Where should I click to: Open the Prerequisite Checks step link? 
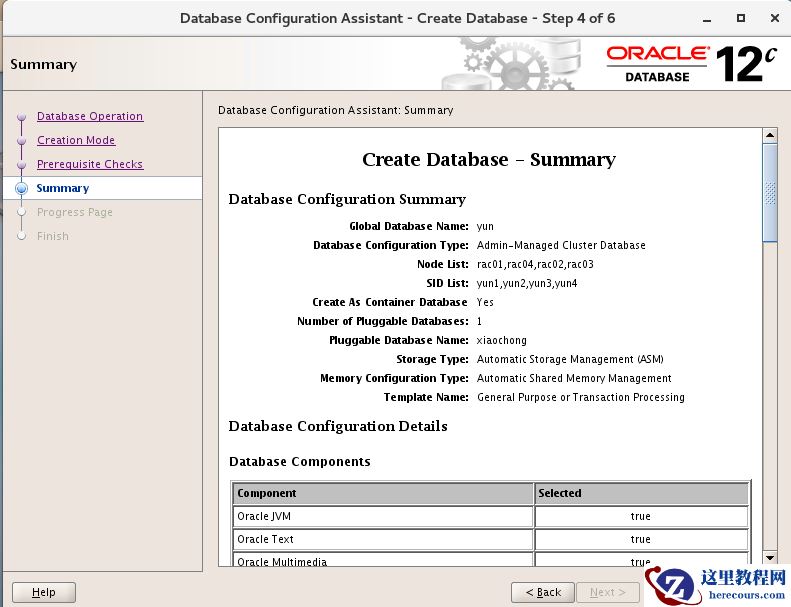[90, 164]
